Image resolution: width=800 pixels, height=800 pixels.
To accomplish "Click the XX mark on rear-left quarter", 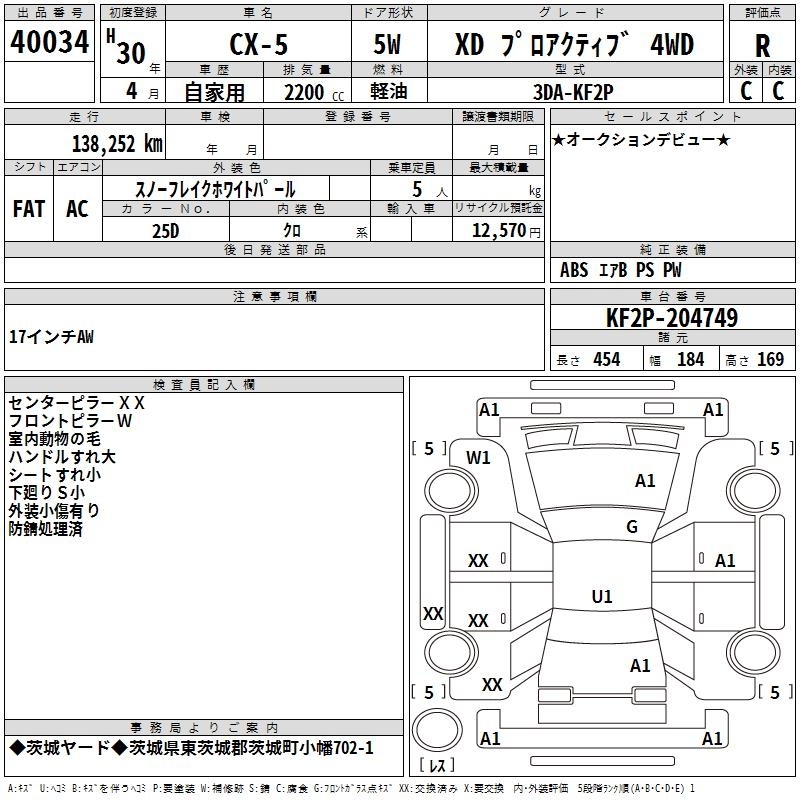I will point(492,684).
